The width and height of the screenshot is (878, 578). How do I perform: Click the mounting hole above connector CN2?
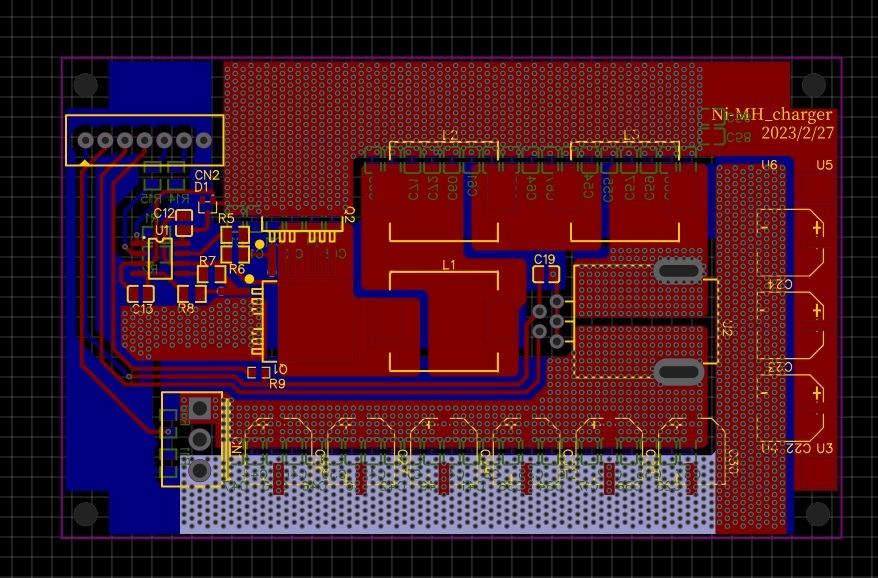(x=86, y=85)
